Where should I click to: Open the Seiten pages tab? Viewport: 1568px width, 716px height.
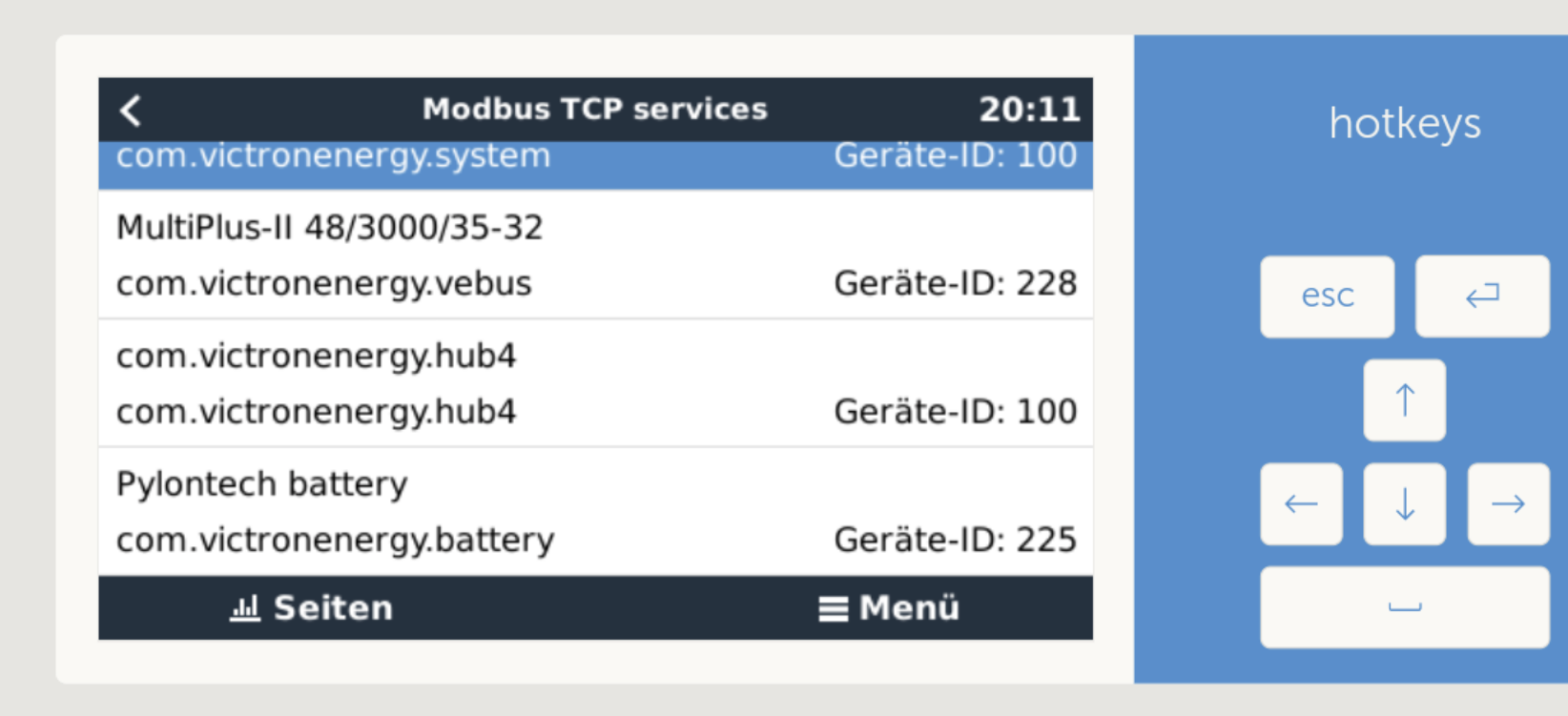tap(312, 607)
